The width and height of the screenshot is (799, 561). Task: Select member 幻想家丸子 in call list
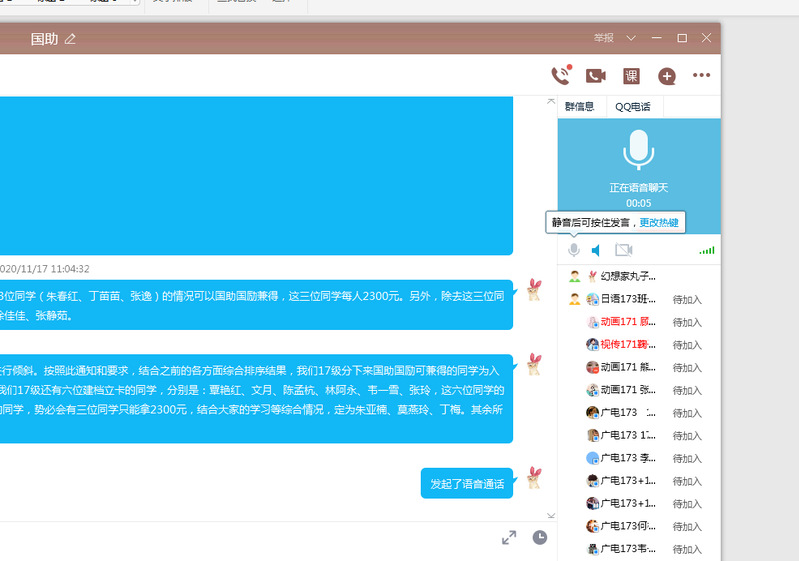[628, 276]
